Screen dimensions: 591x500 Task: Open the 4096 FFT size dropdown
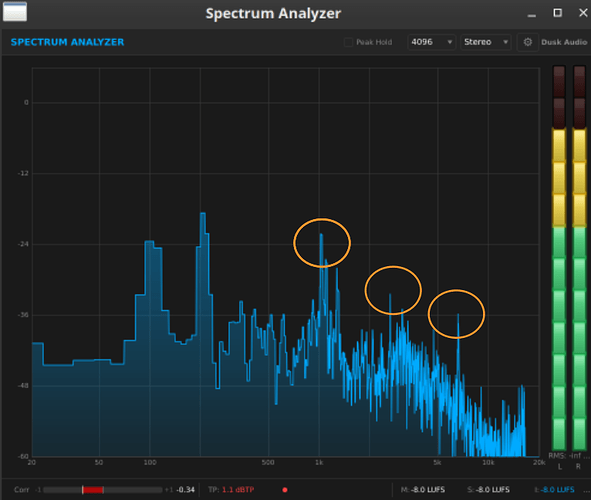[x=432, y=42]
